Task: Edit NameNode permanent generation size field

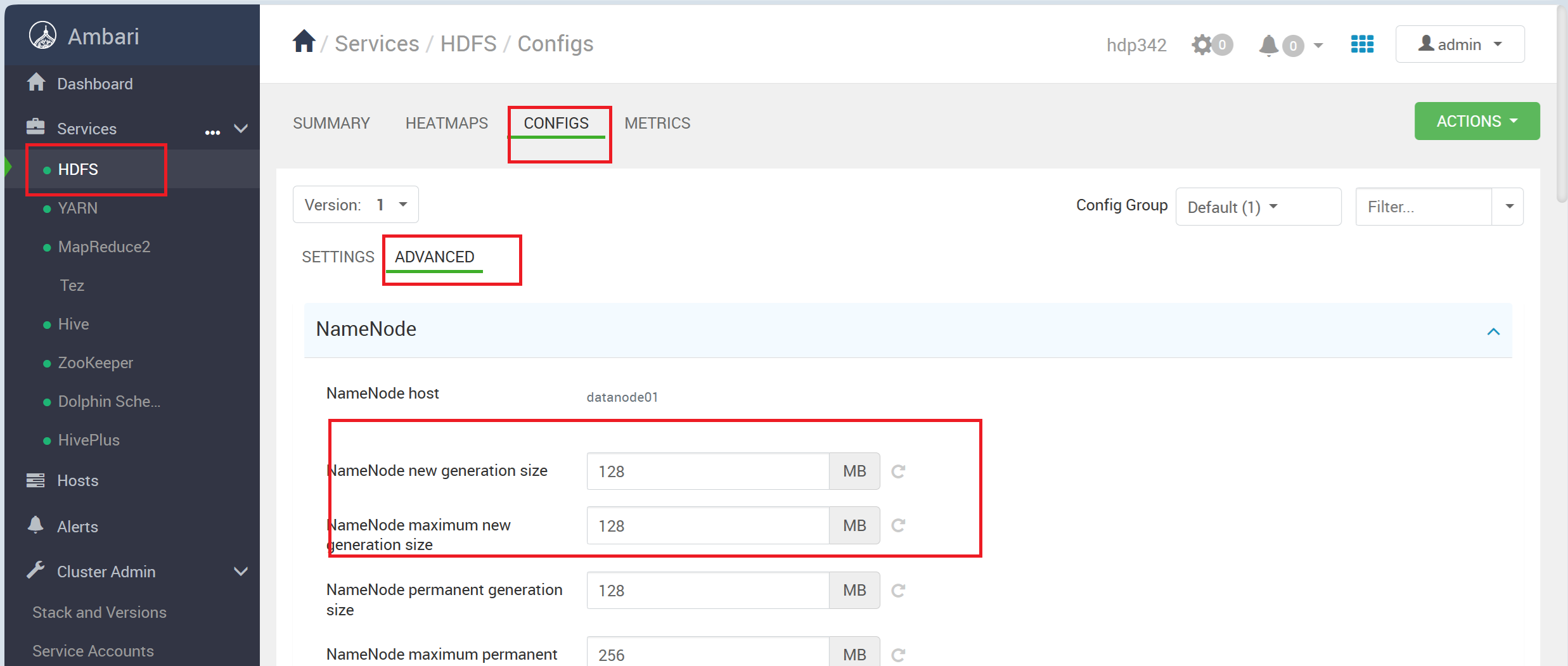Action: [x=708, y=590]
